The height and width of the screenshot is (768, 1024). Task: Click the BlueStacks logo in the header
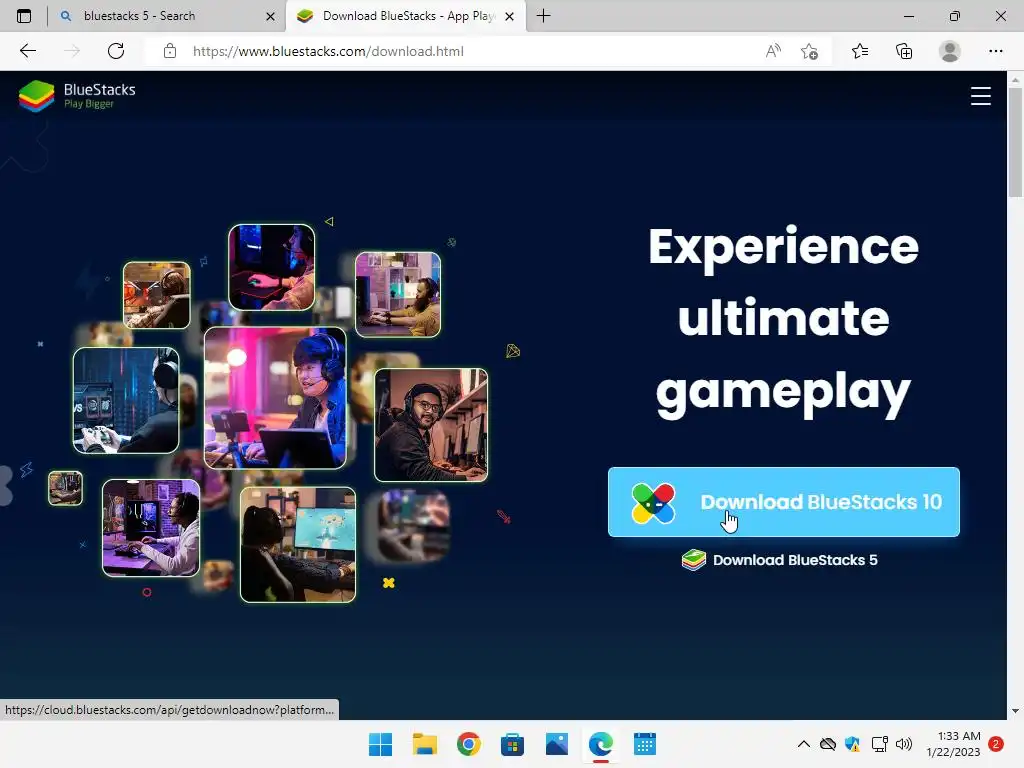[77, 96]
